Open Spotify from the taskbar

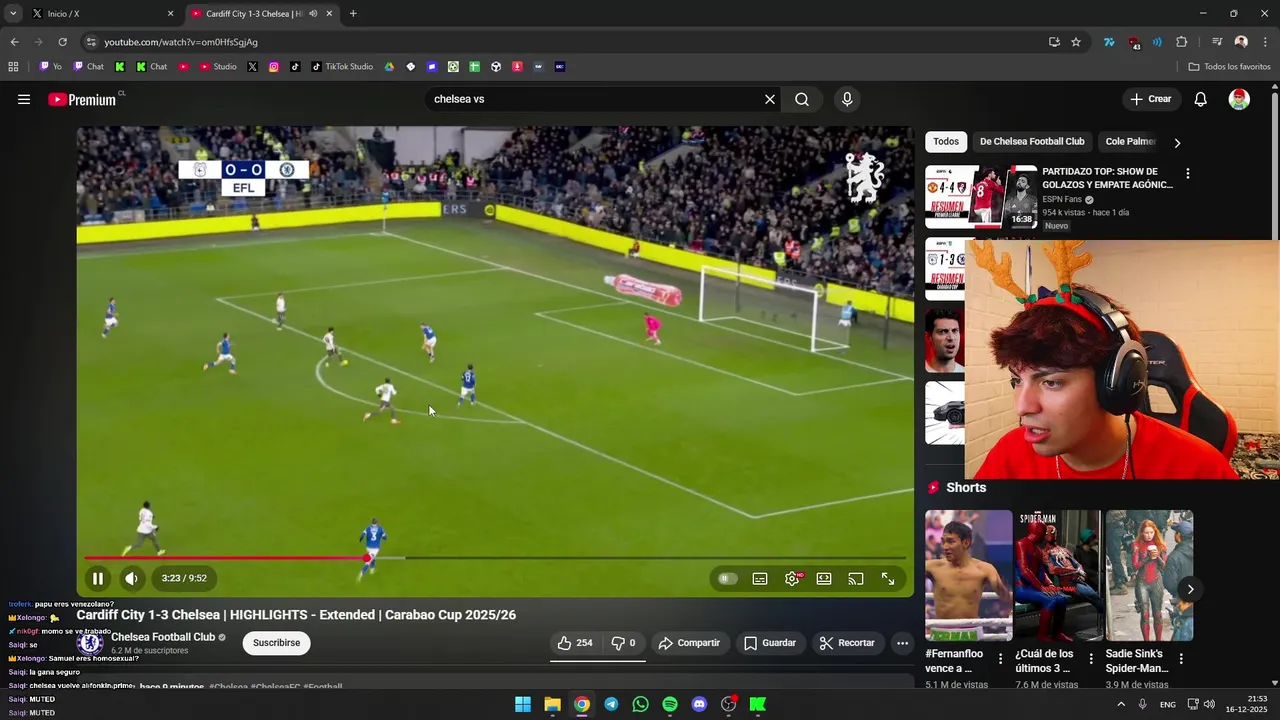(670, 704)
